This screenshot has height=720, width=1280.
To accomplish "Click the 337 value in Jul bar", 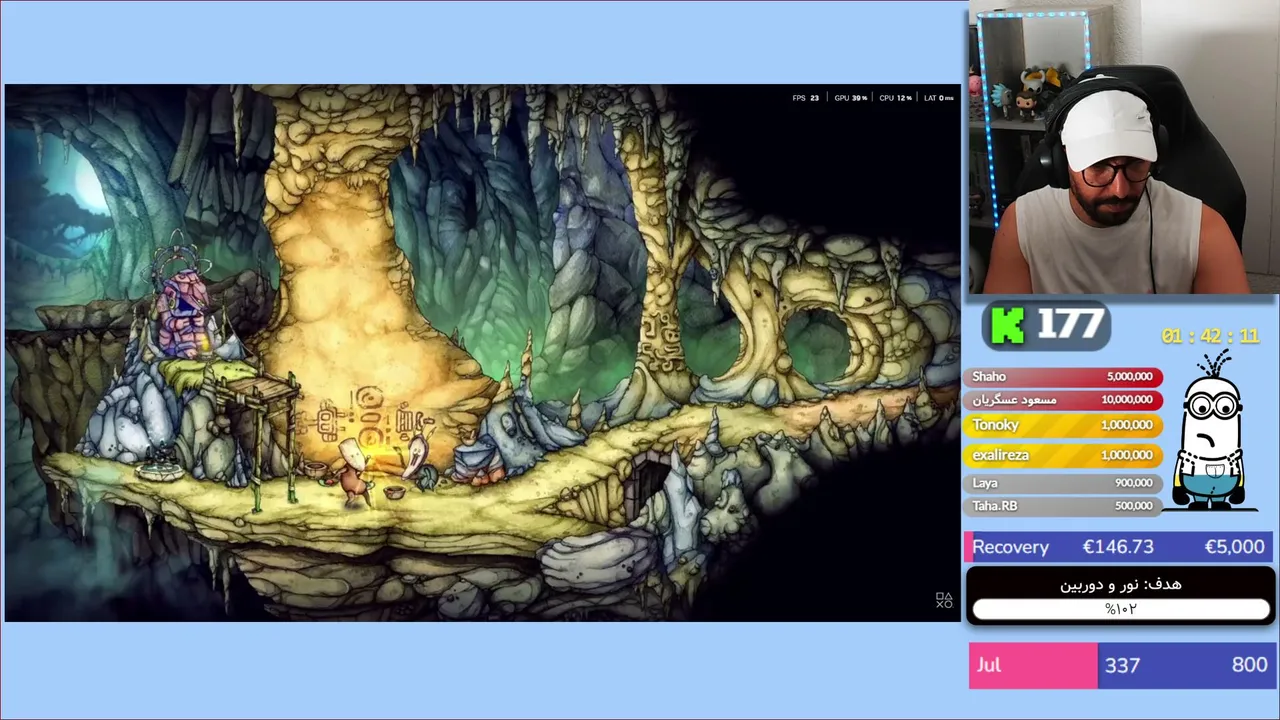I will [x=1122, y=665].
